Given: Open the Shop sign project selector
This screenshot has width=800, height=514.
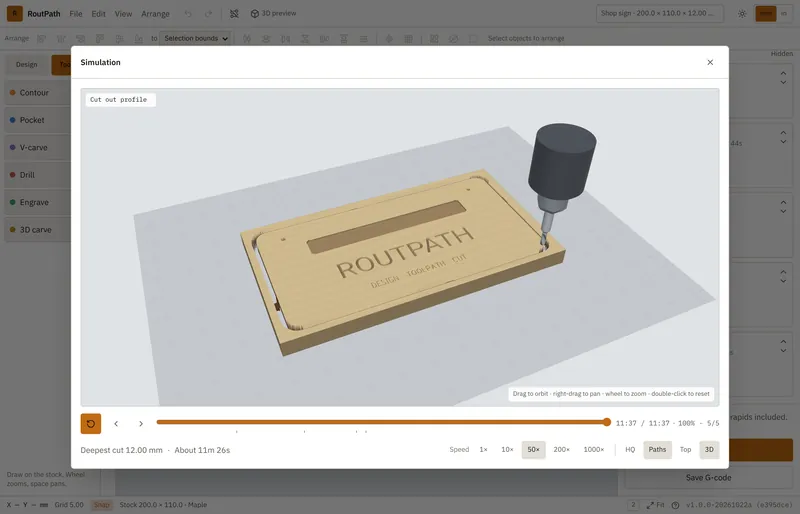Looking at the screenshot, I should 660,13.
